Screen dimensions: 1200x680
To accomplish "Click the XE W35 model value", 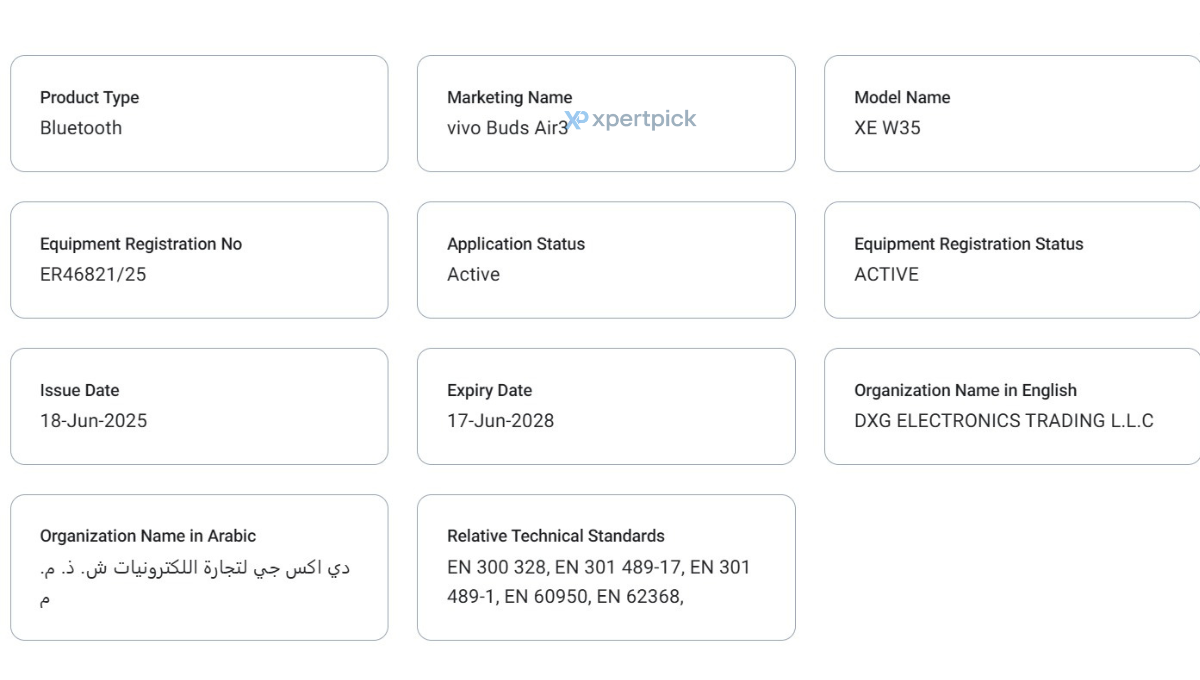I will [x=887, y=128].
